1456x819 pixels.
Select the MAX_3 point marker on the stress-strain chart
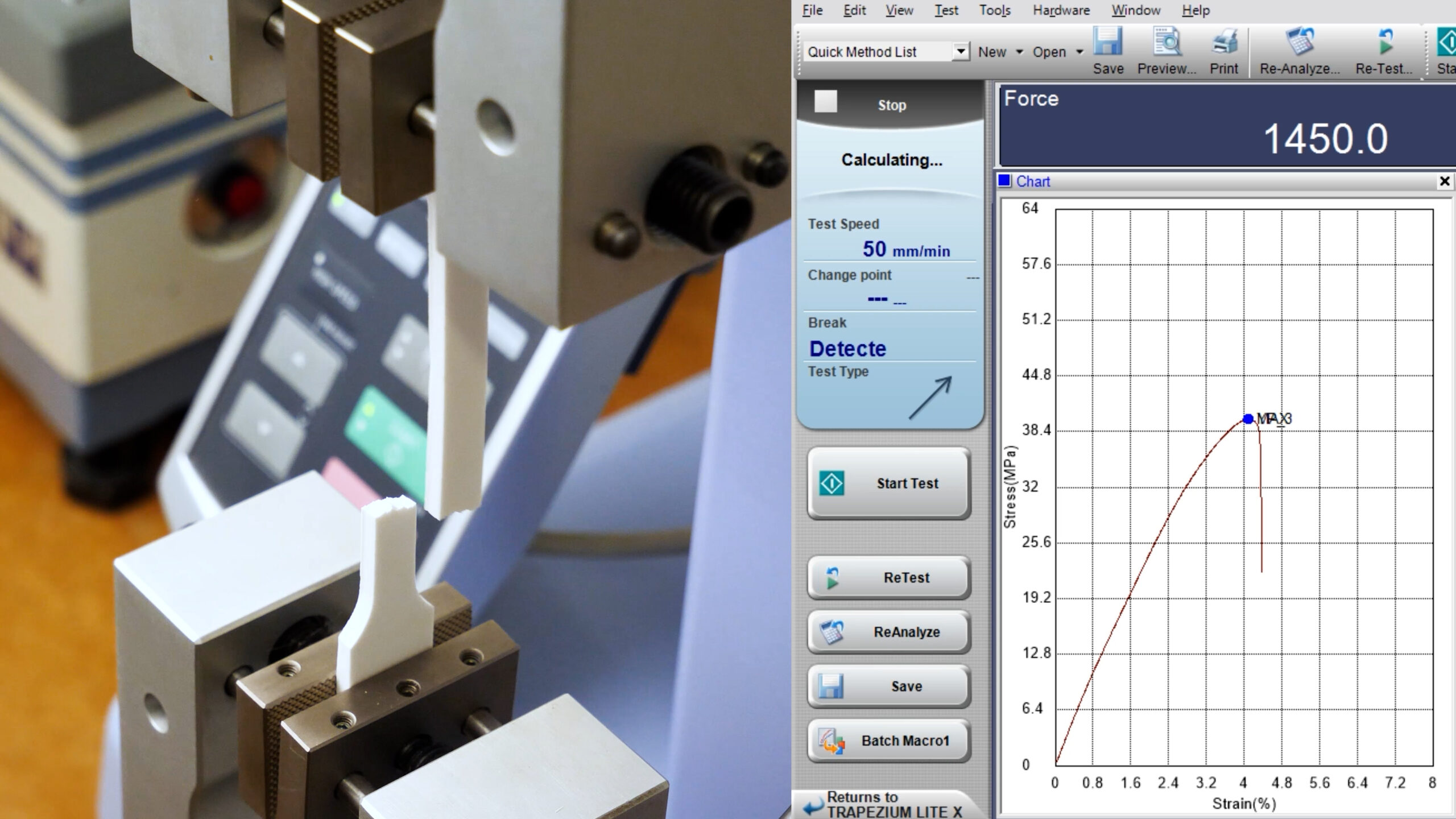coord(1247,418)
